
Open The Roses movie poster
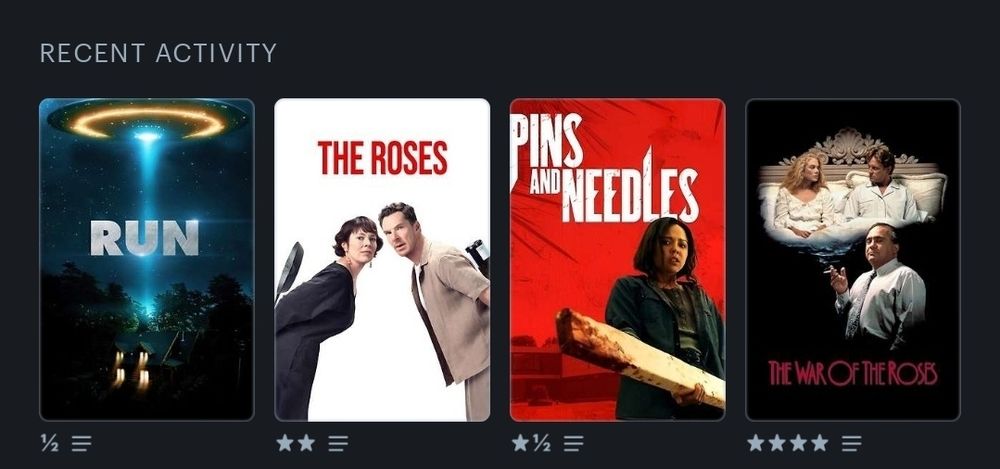click(x=382, y=260)
